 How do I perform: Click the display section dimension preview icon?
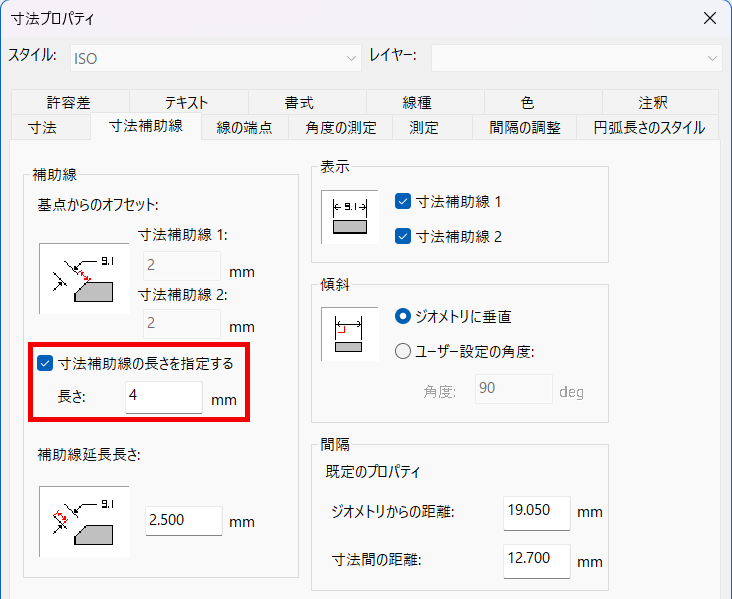coord(350,217)
